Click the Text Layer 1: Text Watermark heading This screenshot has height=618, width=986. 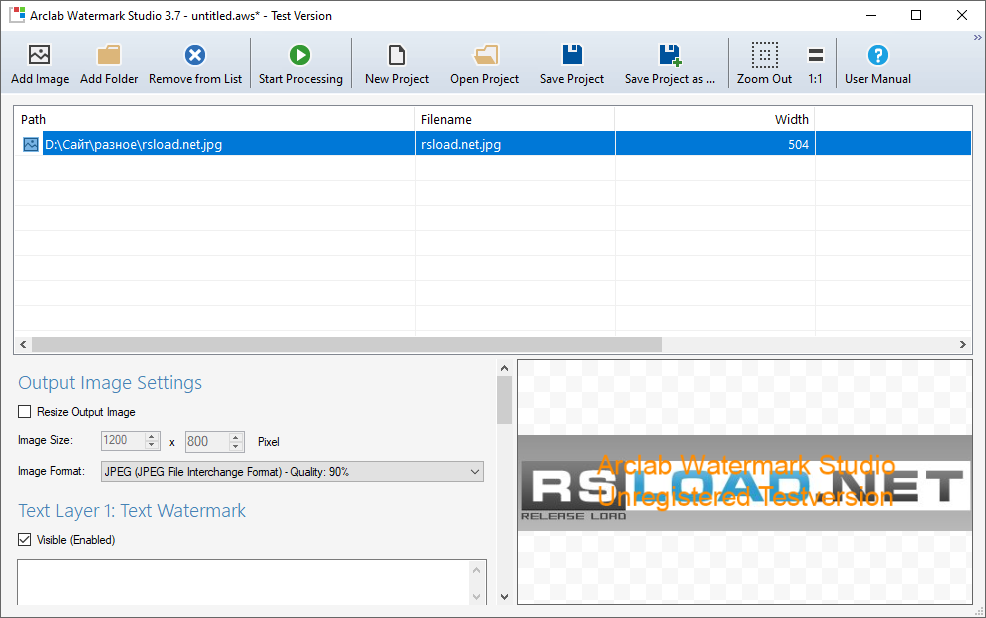(x=132, y=510)
